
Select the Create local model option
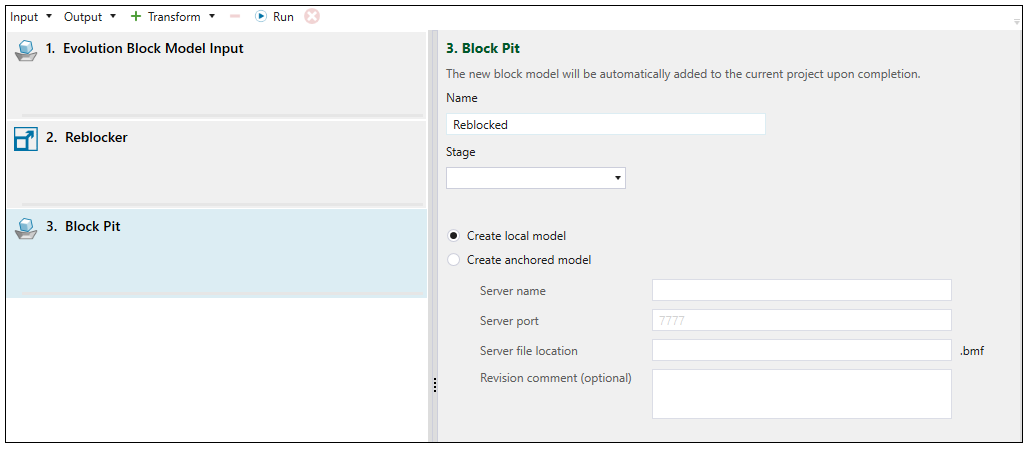(x=454, y=236)
